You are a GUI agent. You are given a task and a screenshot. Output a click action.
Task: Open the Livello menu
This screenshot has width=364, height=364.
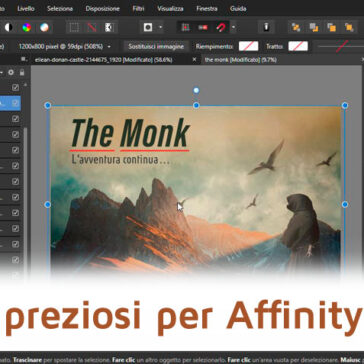26,8
